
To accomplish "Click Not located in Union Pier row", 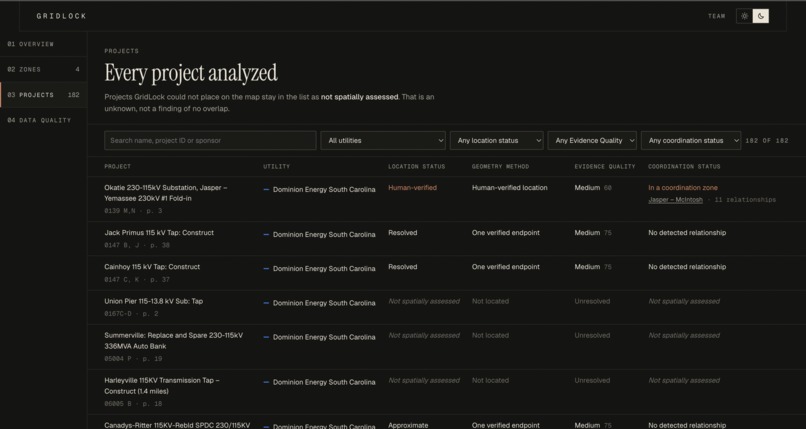I will (x=490, y=301).
